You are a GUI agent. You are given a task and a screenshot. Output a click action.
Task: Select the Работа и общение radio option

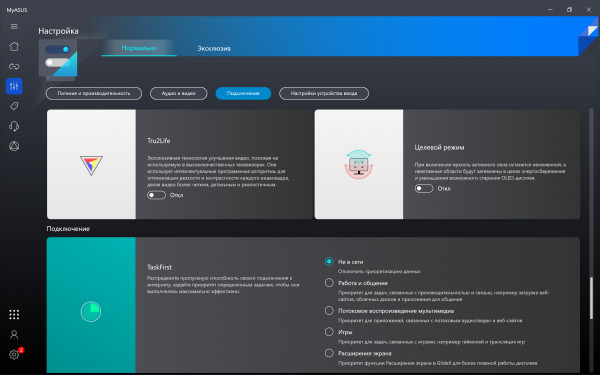pos(329,283)
